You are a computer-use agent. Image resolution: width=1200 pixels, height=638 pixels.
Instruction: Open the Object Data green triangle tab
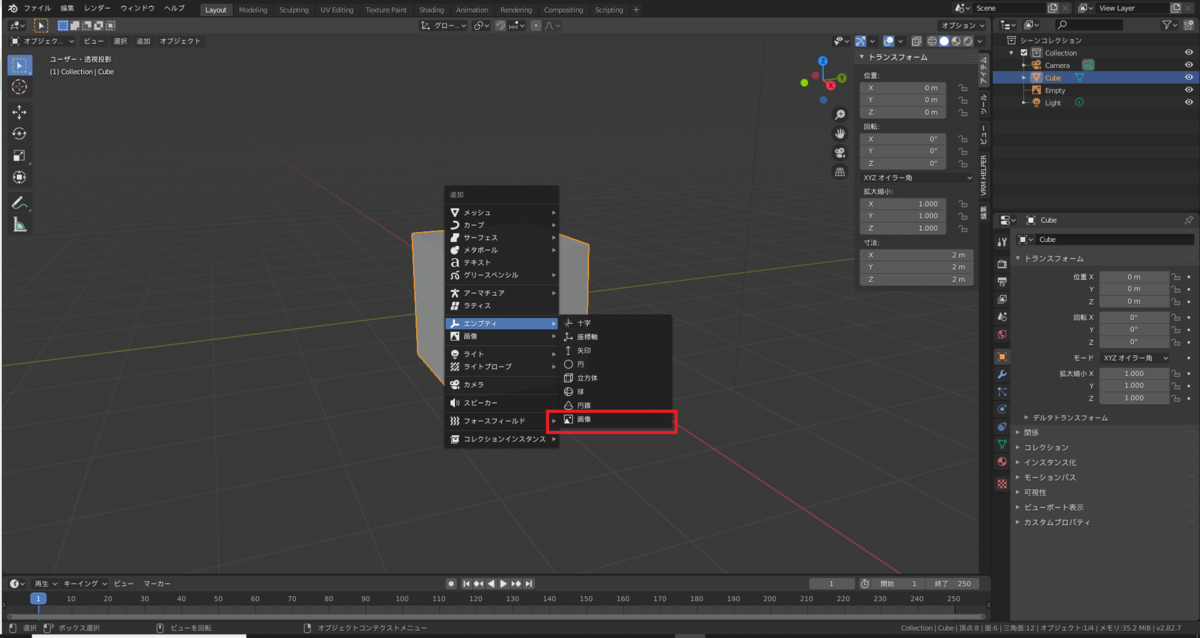coord(1002,444)
